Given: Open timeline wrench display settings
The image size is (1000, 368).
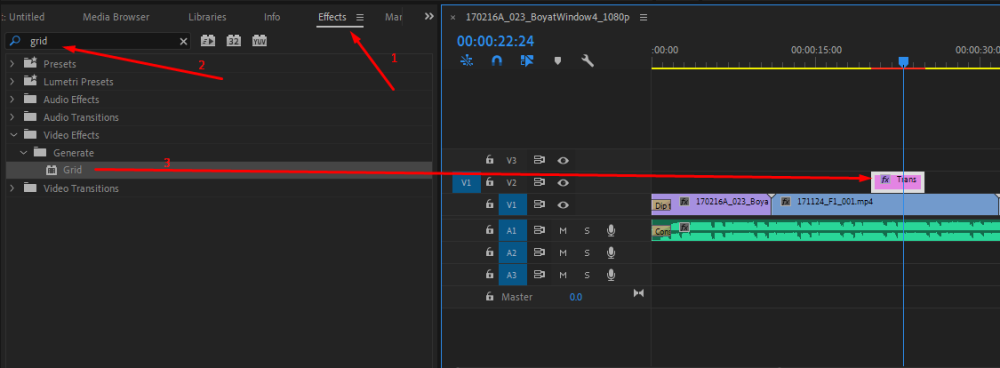Looking at the screenshot, I should [x=587, y=61].
